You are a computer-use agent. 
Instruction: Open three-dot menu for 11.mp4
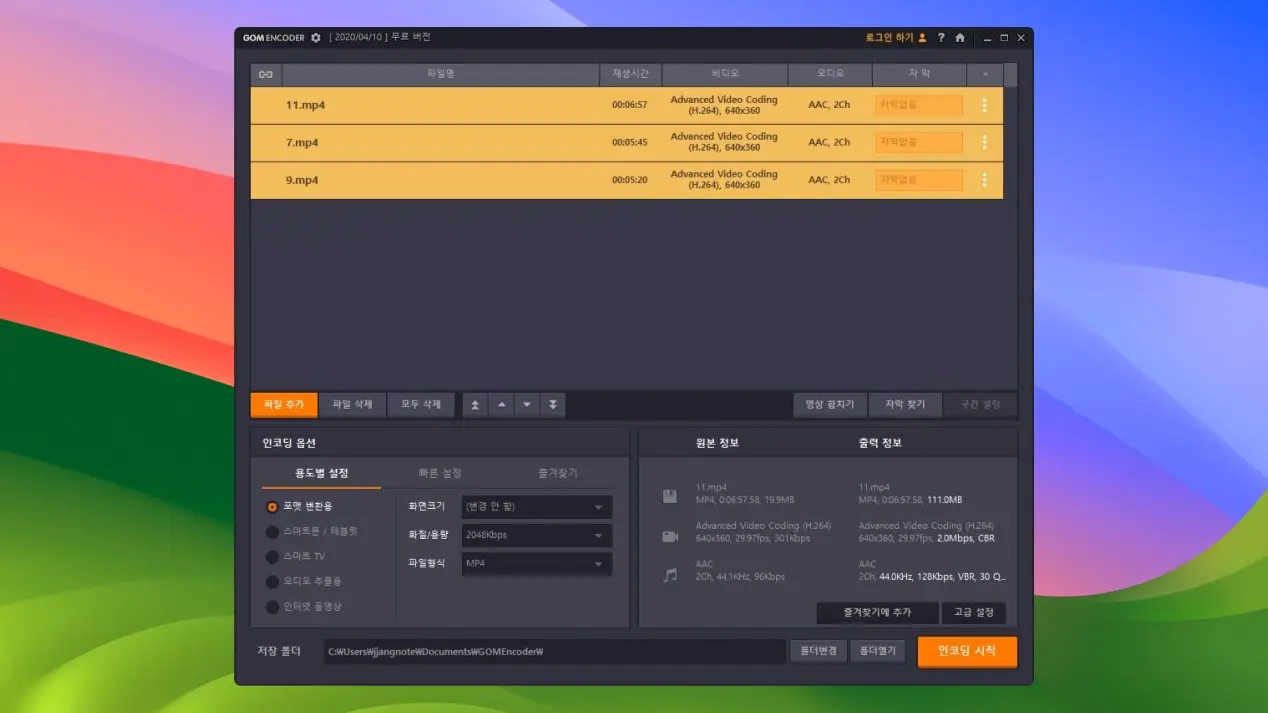click(x=984, y=105)
